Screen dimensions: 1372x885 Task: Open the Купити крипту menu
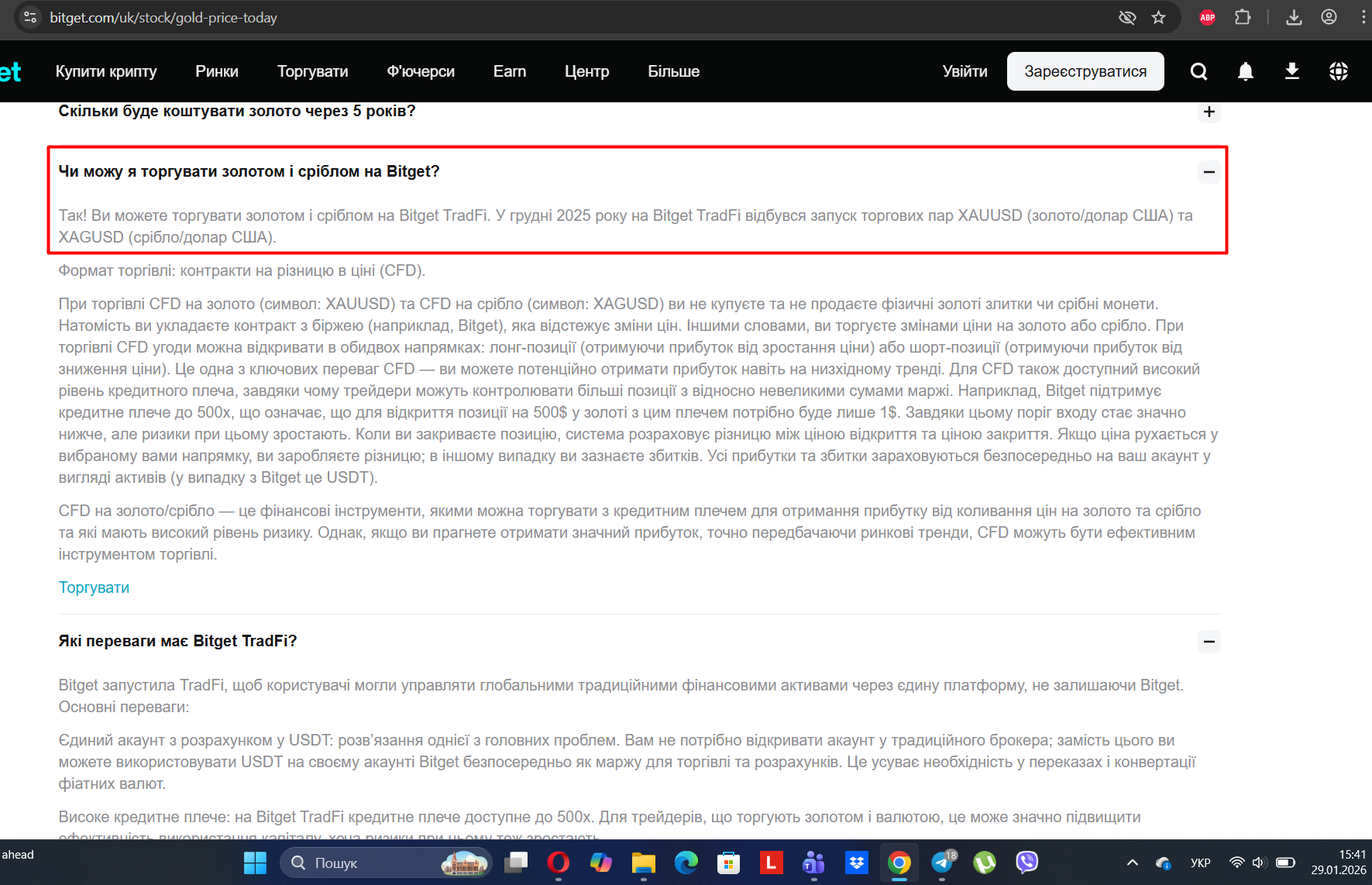coord(106,71)
